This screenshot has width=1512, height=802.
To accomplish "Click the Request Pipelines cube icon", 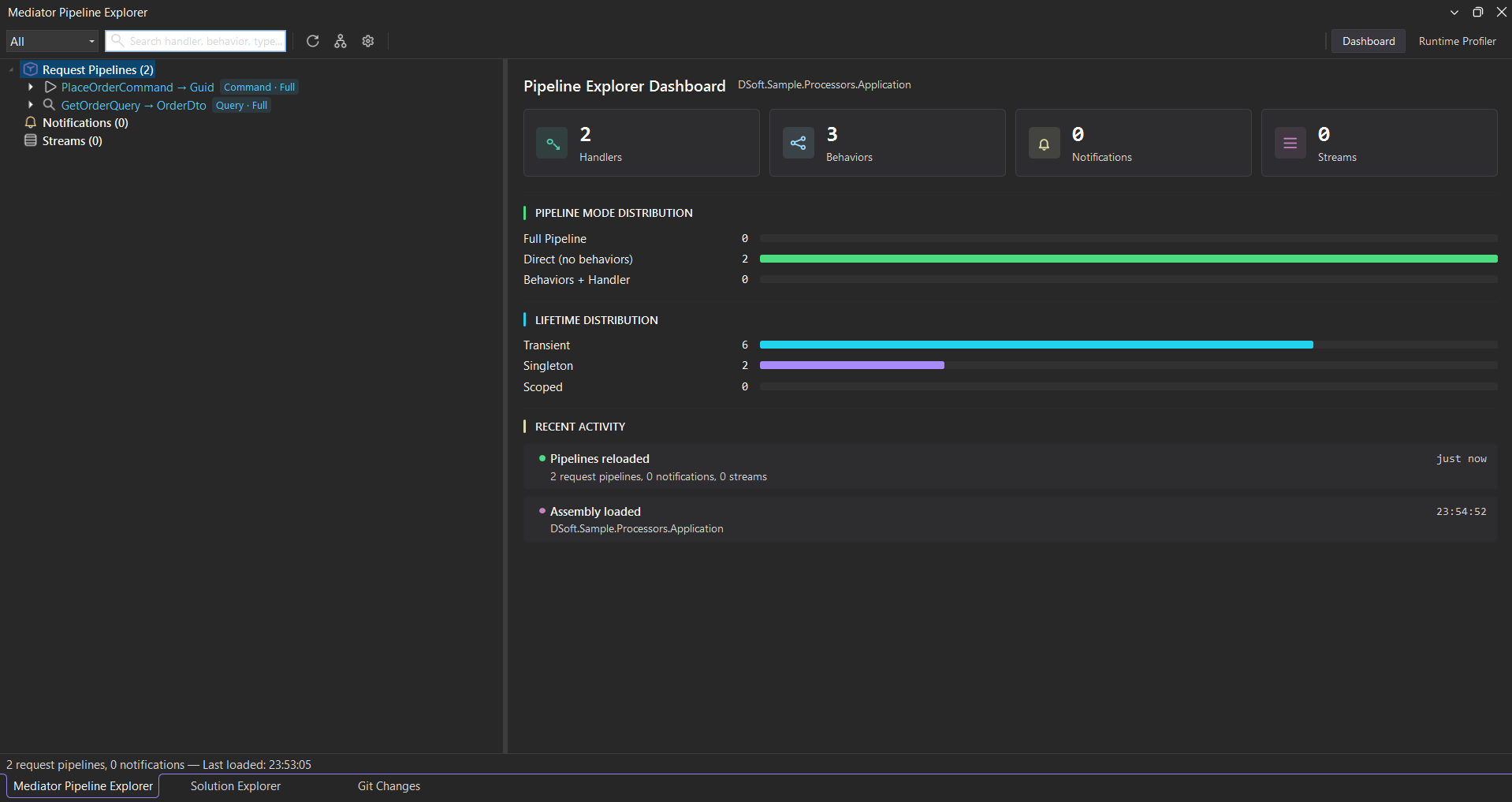I will point(31,69).
